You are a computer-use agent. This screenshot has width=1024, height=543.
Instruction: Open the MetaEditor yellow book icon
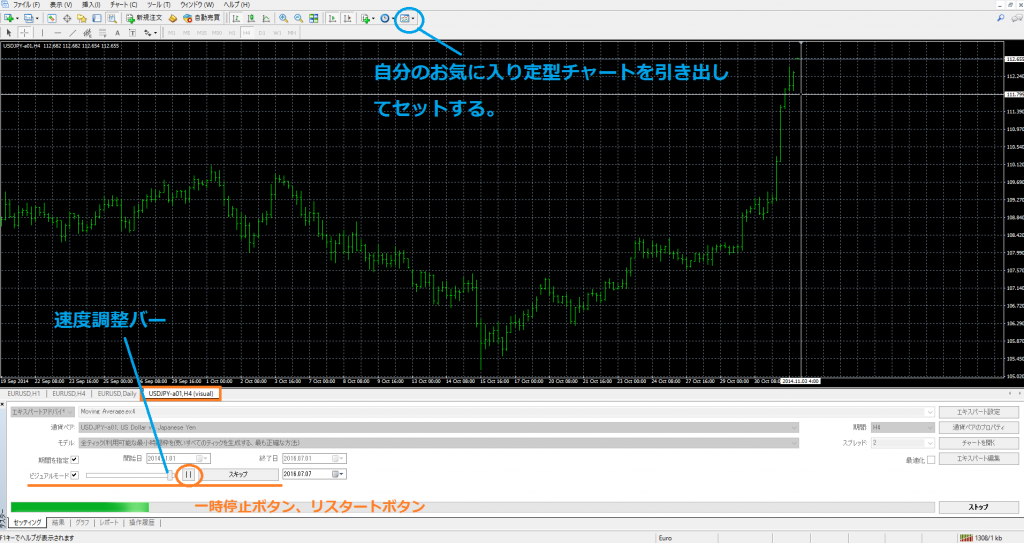172,18
